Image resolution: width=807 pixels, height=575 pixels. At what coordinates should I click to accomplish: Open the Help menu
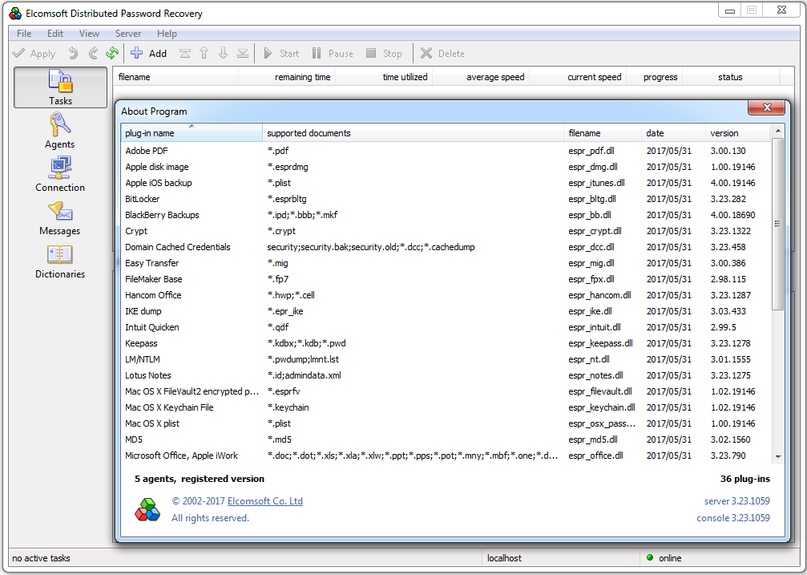[x=166, y=33]
